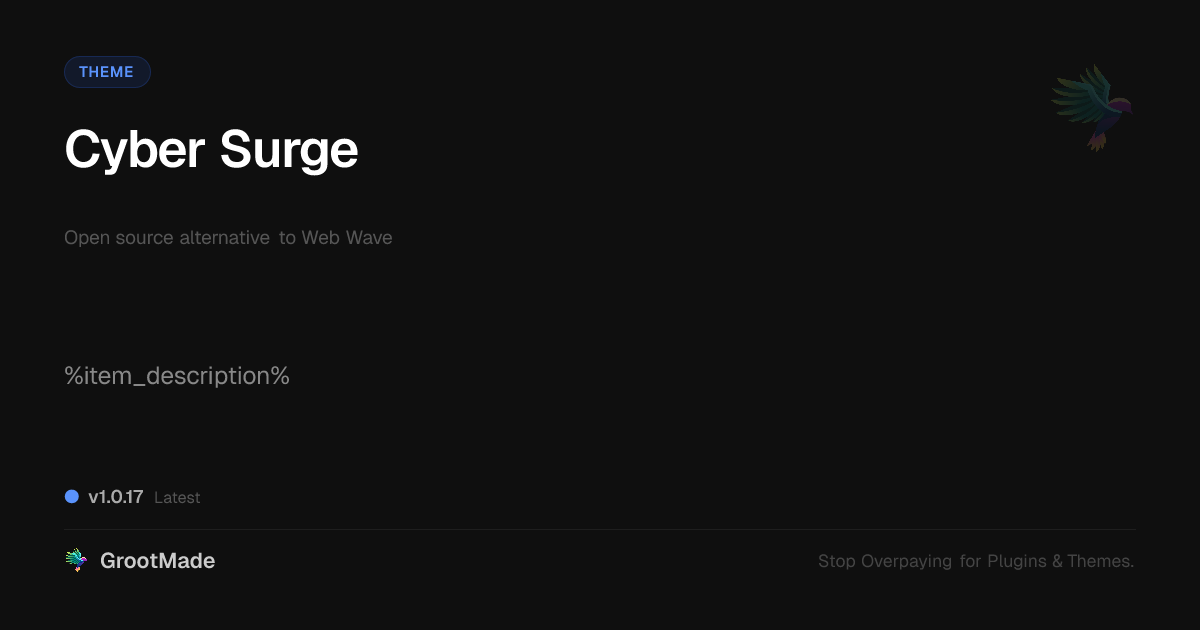Click the GrootMade brand name

[x=158, y=561]
